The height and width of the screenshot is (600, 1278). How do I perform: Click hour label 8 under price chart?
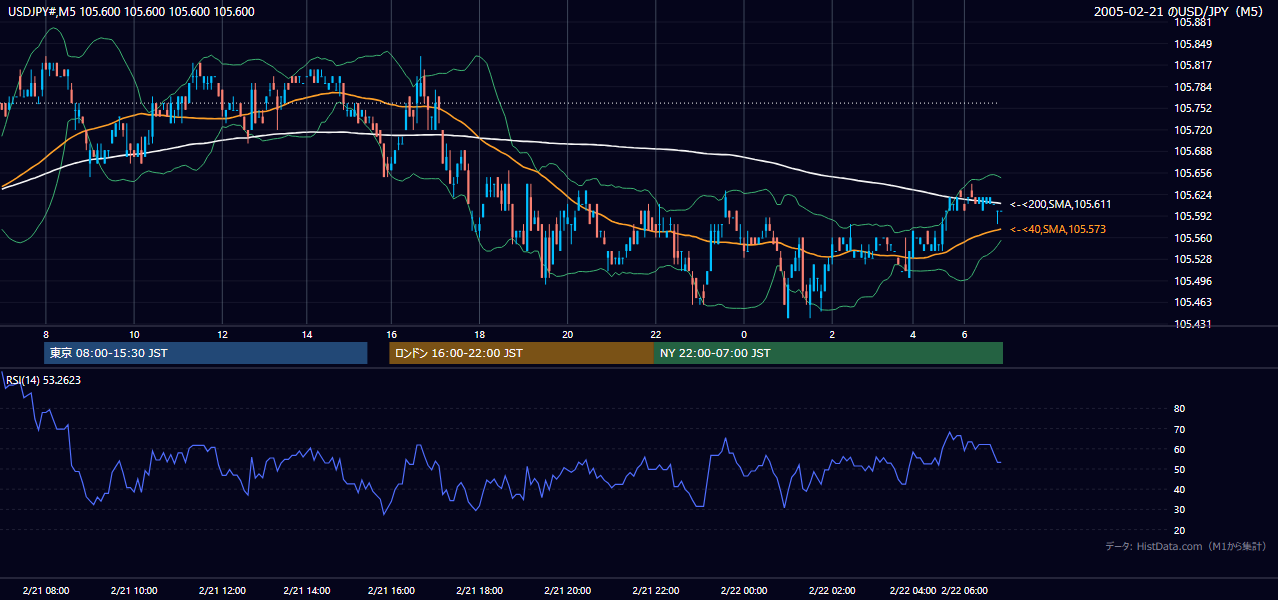pyautogui.click(x=46, y=334)
